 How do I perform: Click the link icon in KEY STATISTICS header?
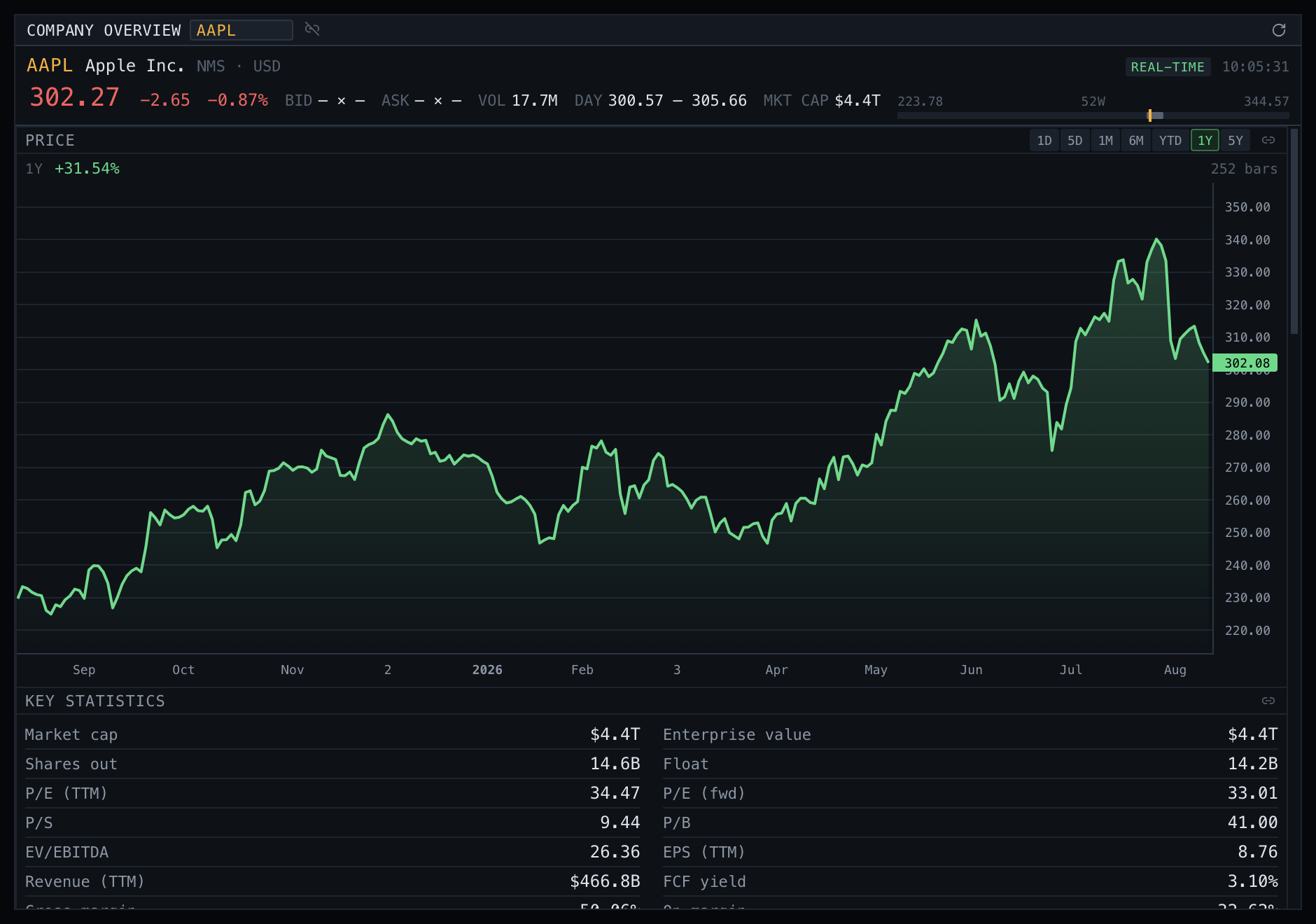point(1268,701)
